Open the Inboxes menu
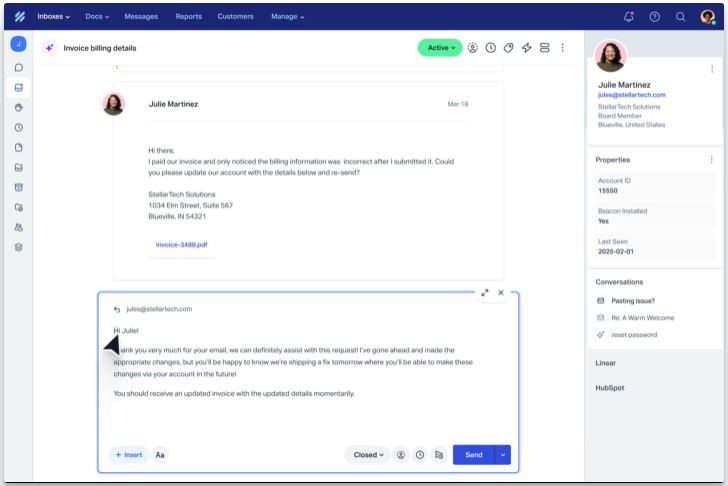 53,16
